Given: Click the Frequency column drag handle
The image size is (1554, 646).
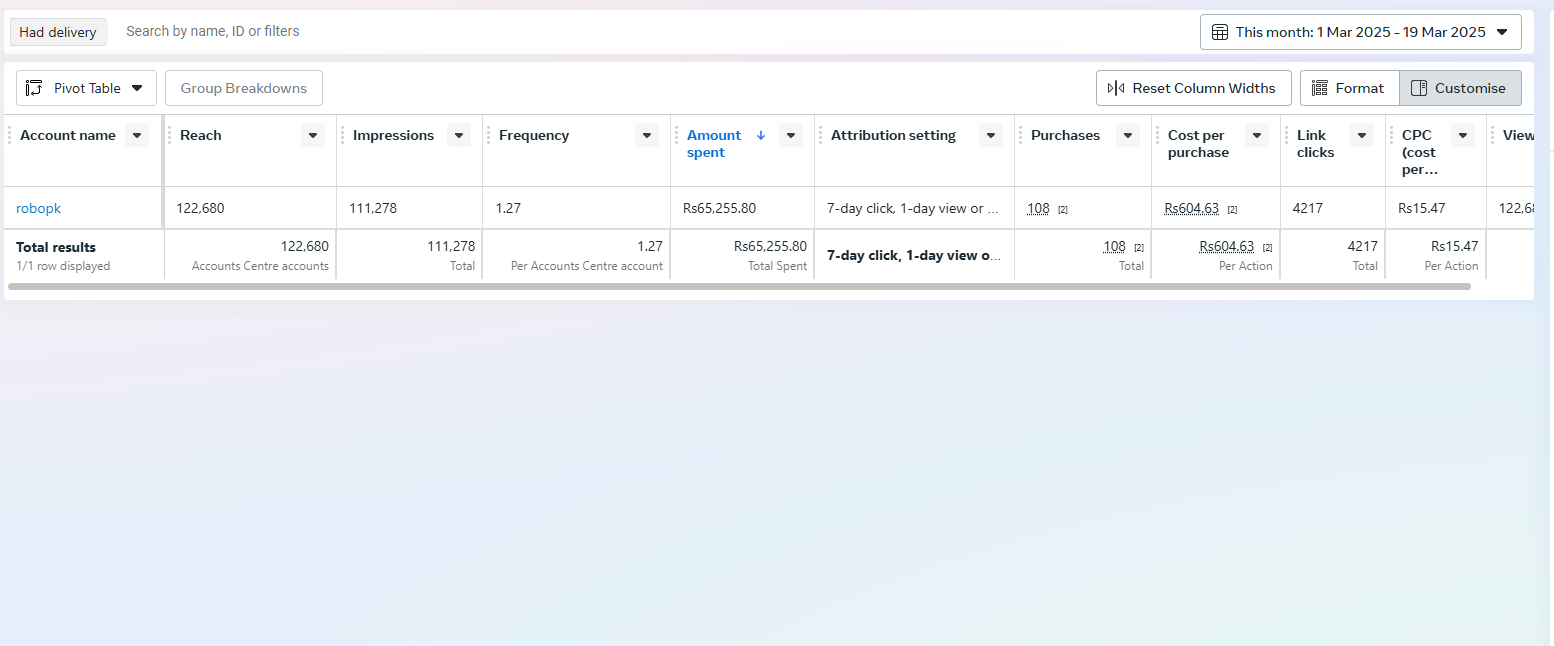Looking at the screenshot, I should (488, 135).
